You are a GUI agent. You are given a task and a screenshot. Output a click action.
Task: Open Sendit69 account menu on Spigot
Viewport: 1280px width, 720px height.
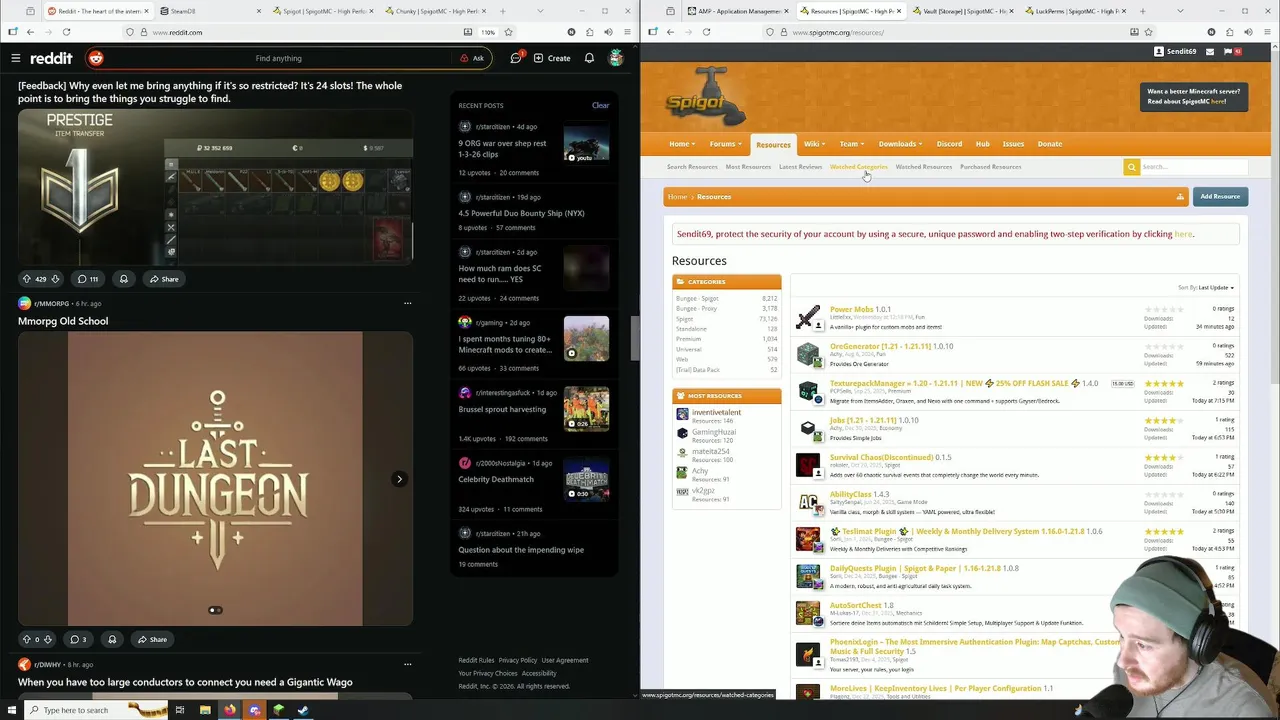(1175, 51)
